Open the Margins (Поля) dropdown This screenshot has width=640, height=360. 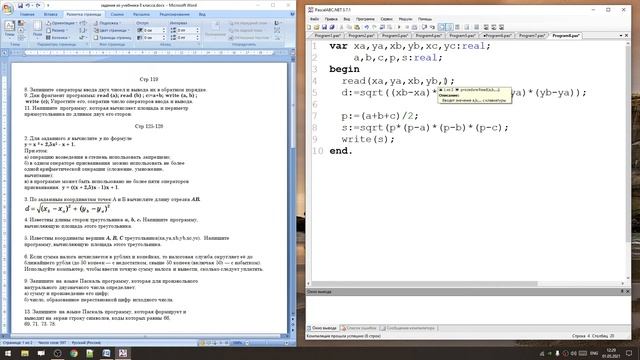pyautogui.click(x=37, y=29)
